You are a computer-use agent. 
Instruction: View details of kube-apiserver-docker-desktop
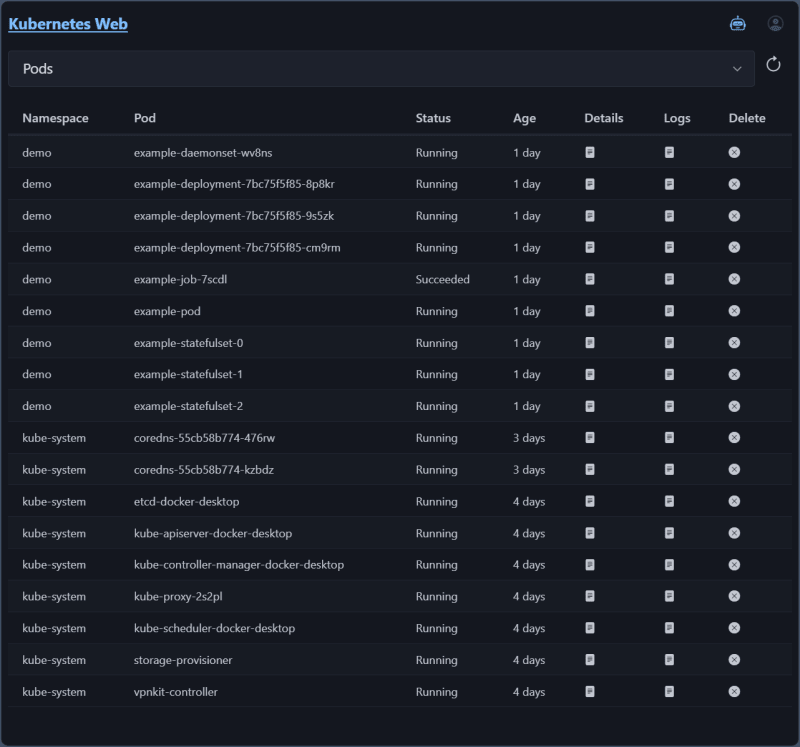click(590, 533)
